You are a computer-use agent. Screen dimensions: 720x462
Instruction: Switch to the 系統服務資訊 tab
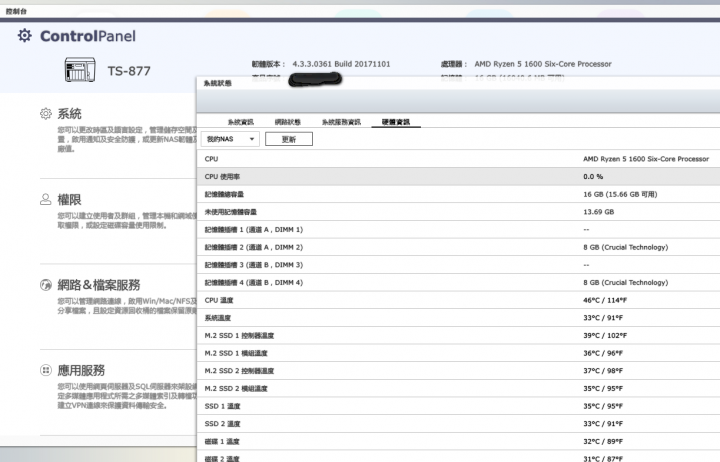coord(341,122)
